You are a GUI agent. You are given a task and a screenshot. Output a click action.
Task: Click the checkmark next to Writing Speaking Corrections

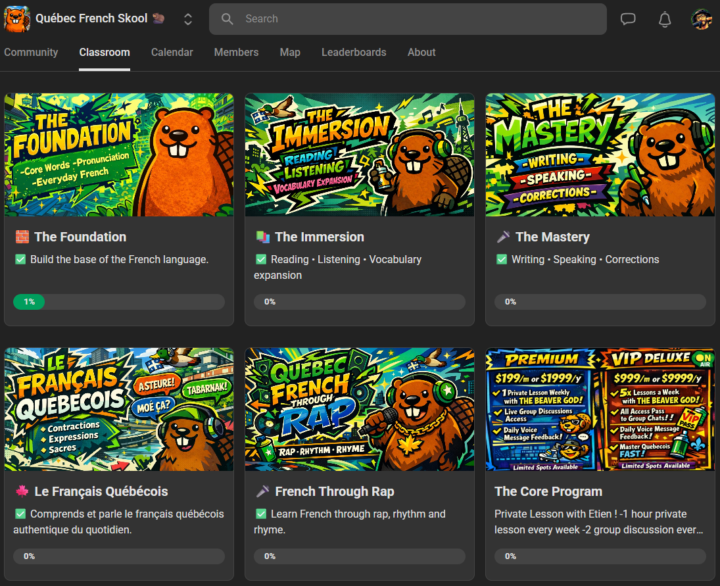click(502, 260)
